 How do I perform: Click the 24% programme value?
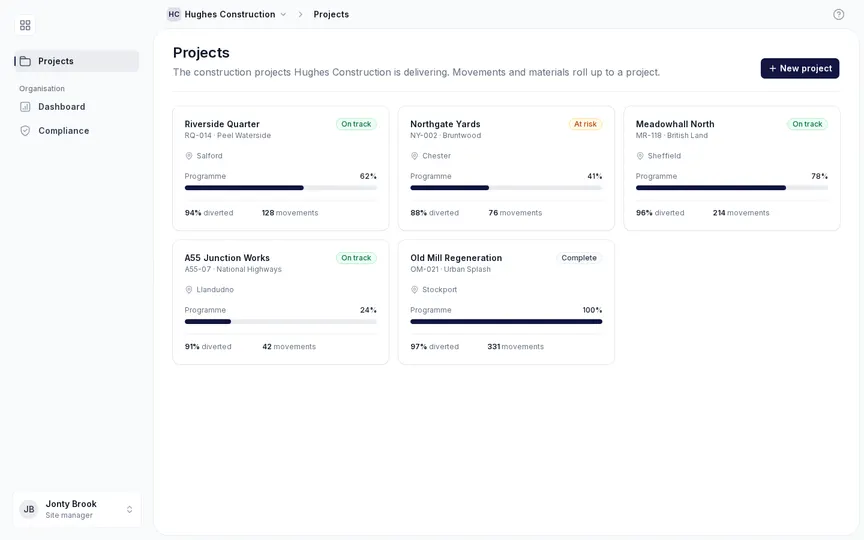[368, 310]
